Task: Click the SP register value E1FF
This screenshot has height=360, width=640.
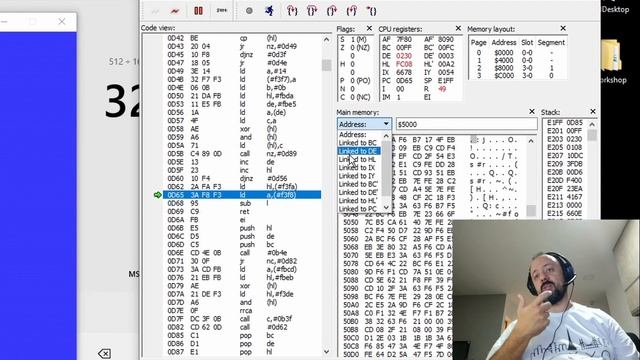Action: (446, 80)
